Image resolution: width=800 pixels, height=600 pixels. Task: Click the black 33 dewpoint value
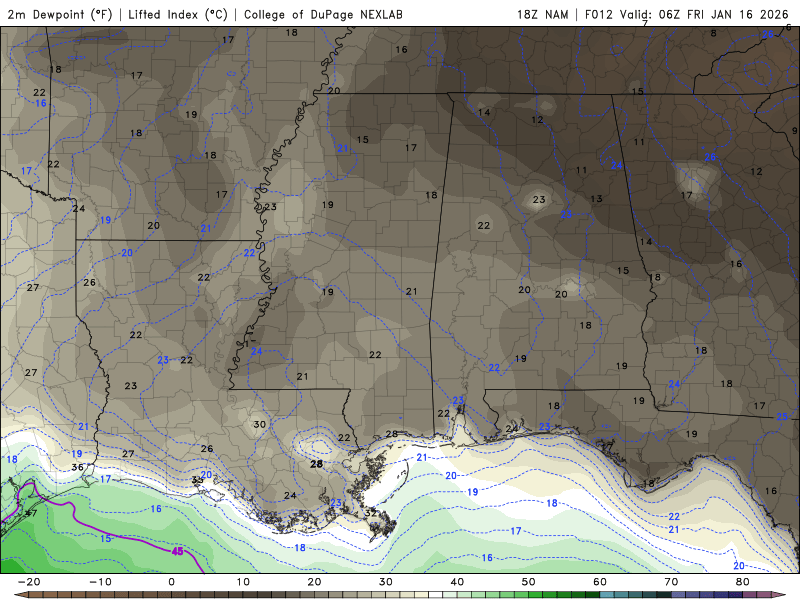[x=197, y=480]
